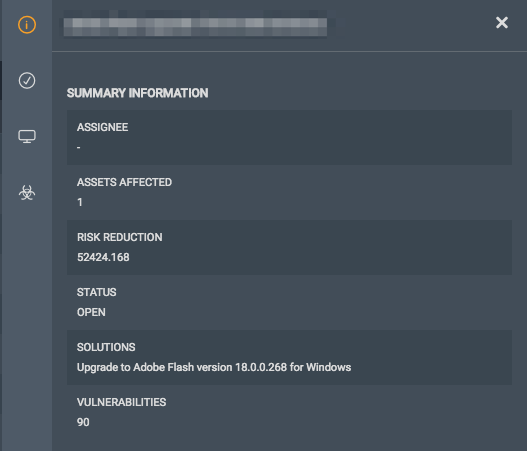Screen dimensions: 527x451
Task: Close the summary panel with X
Action: (x=502, y=23)
